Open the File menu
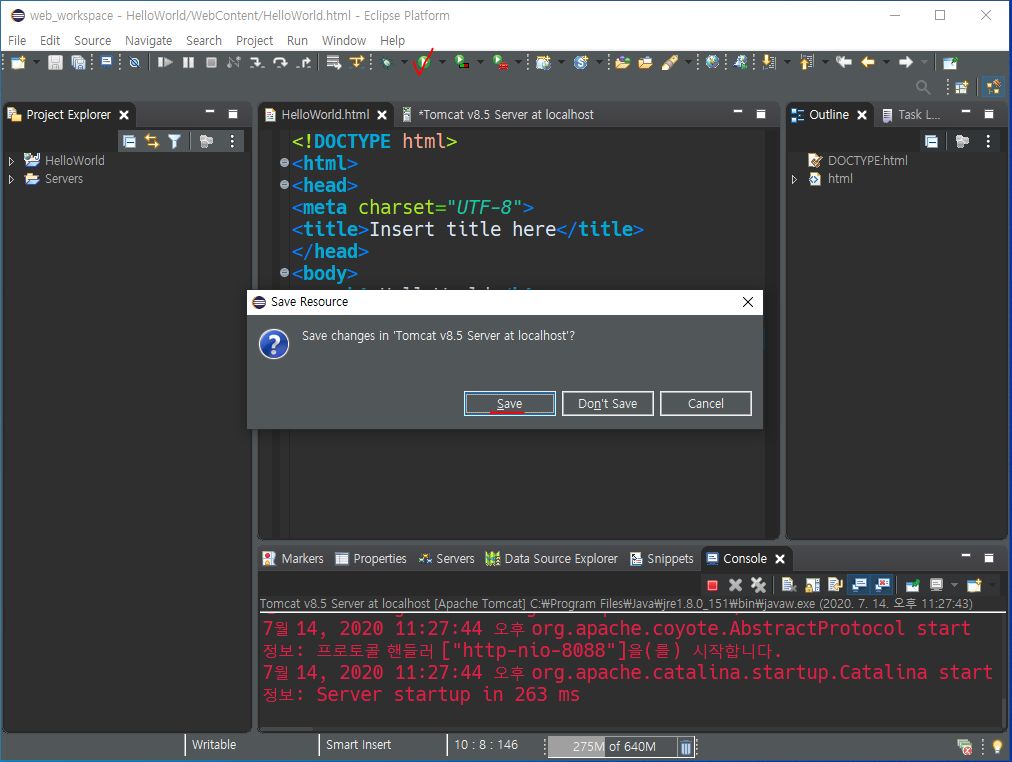The width and height of the screenshot is (1012, 762). [x=17, y=41]
